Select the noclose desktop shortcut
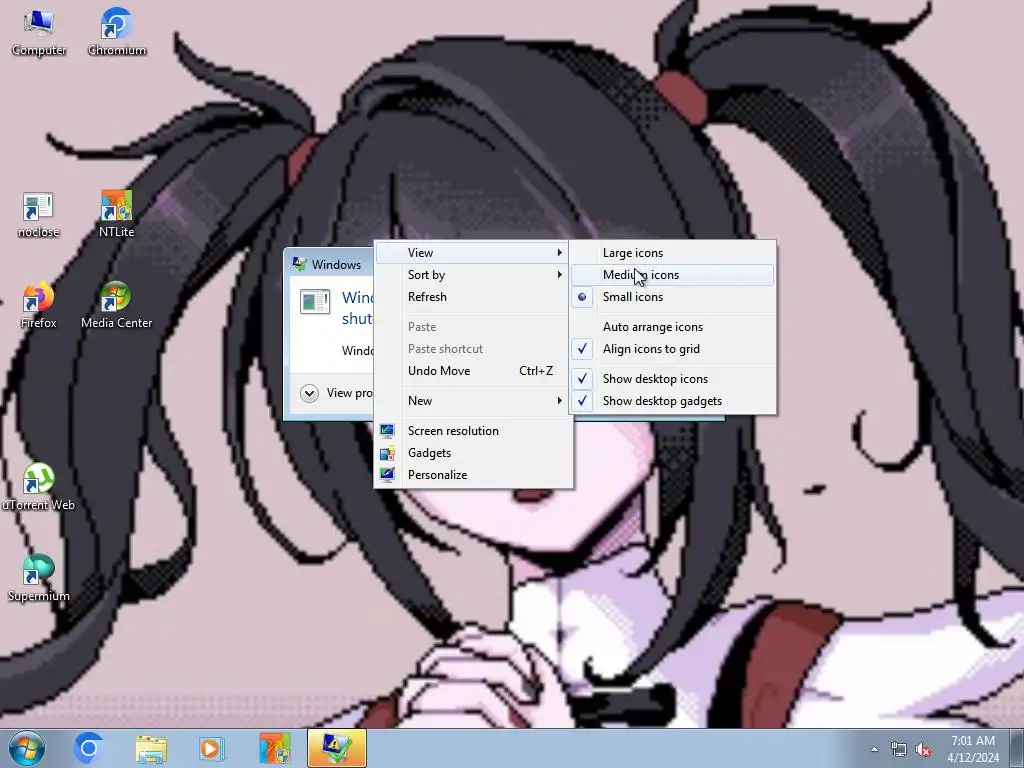Image resolution: width=1024 pixels, height=768 pixels. coord(38,216)
